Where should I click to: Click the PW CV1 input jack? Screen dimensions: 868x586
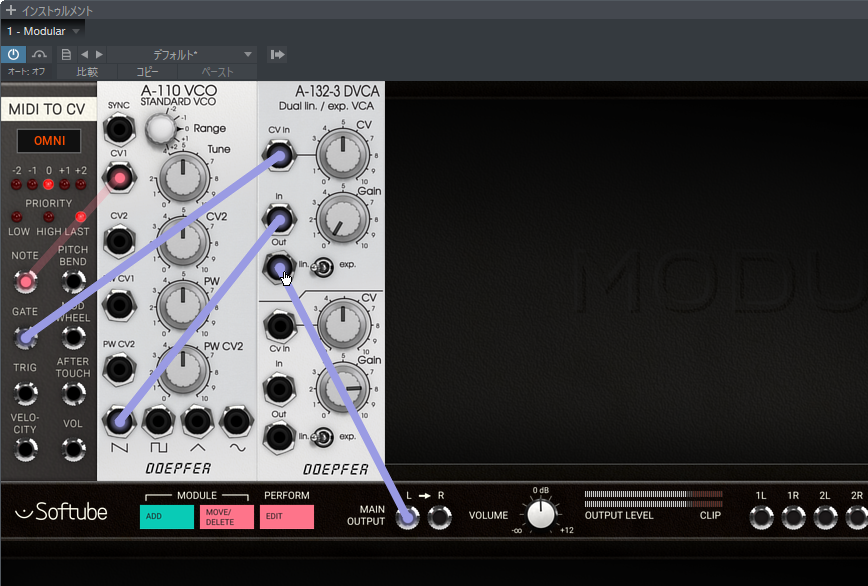[119, 305]
